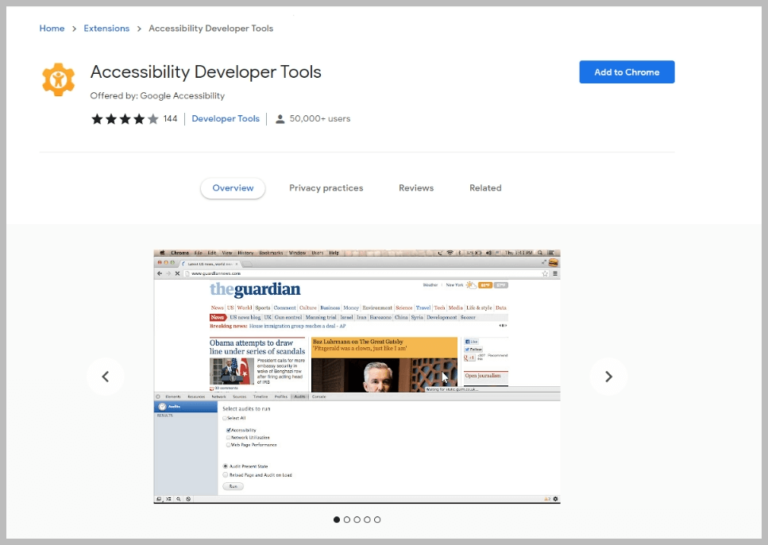Click the star rating icons
768x545 pixels.
point(125,119)
